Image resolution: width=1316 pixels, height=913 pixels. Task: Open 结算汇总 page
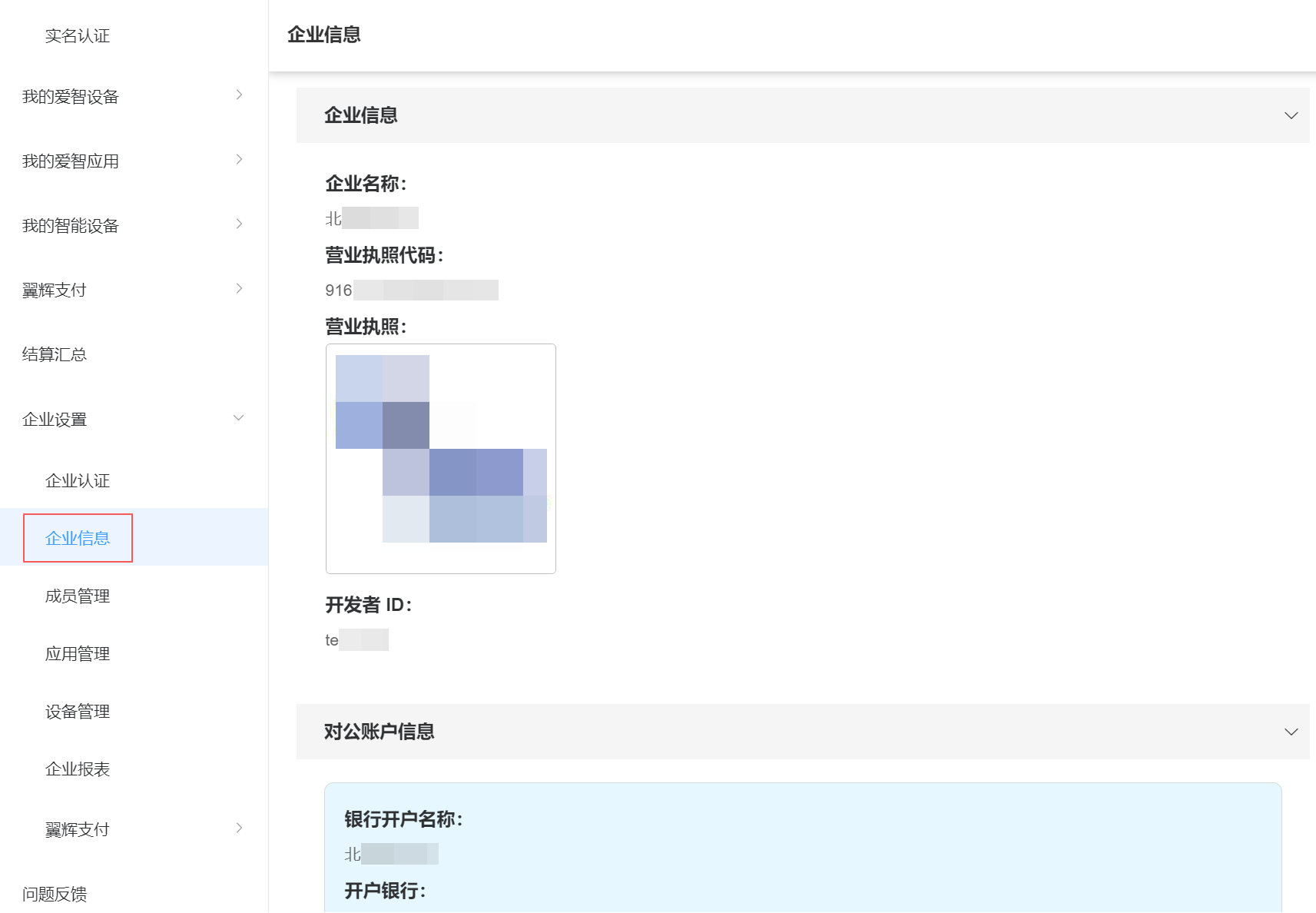[54, 354]
